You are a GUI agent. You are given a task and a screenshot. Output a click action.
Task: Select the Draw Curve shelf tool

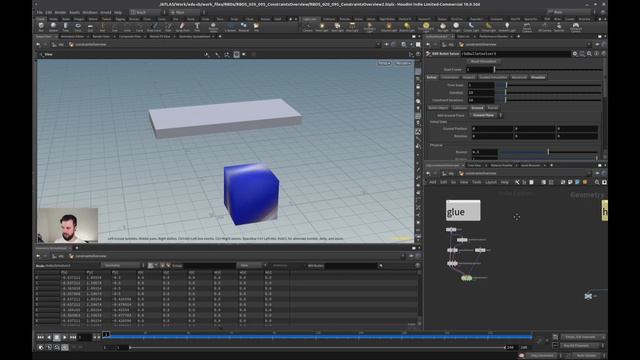(x=154, y=27)
